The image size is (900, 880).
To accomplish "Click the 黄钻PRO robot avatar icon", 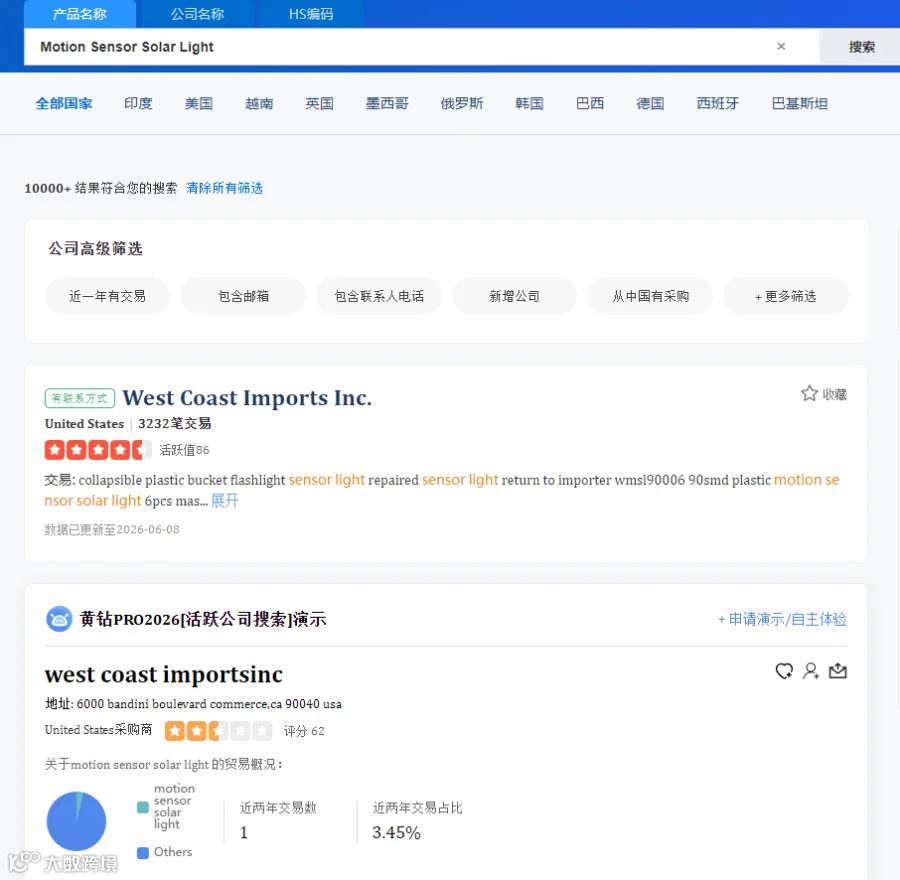I will coord(59,619).
